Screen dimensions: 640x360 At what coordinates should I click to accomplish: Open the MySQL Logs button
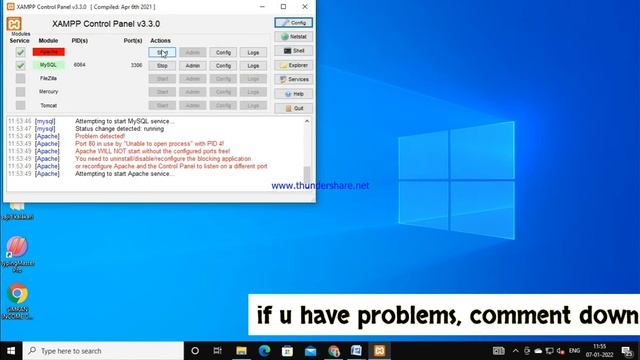click(253, 65)
